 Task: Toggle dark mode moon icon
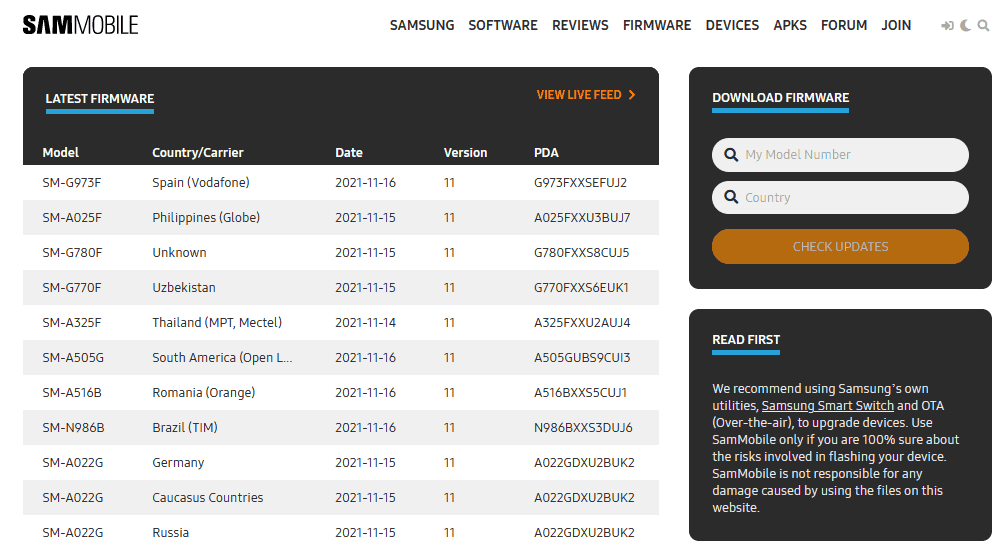coord(965,26)
